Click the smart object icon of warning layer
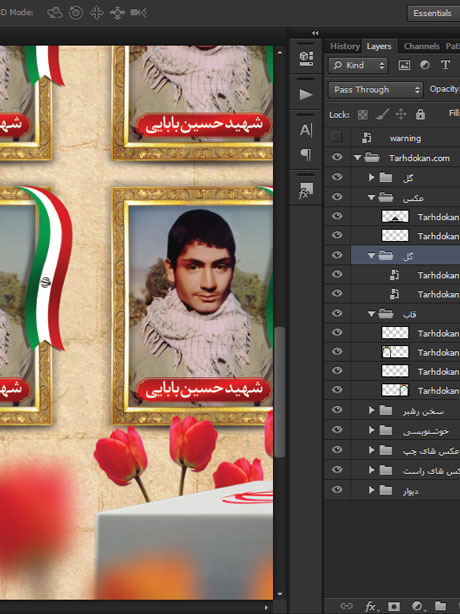460x614 pixels. coord(367,138)
